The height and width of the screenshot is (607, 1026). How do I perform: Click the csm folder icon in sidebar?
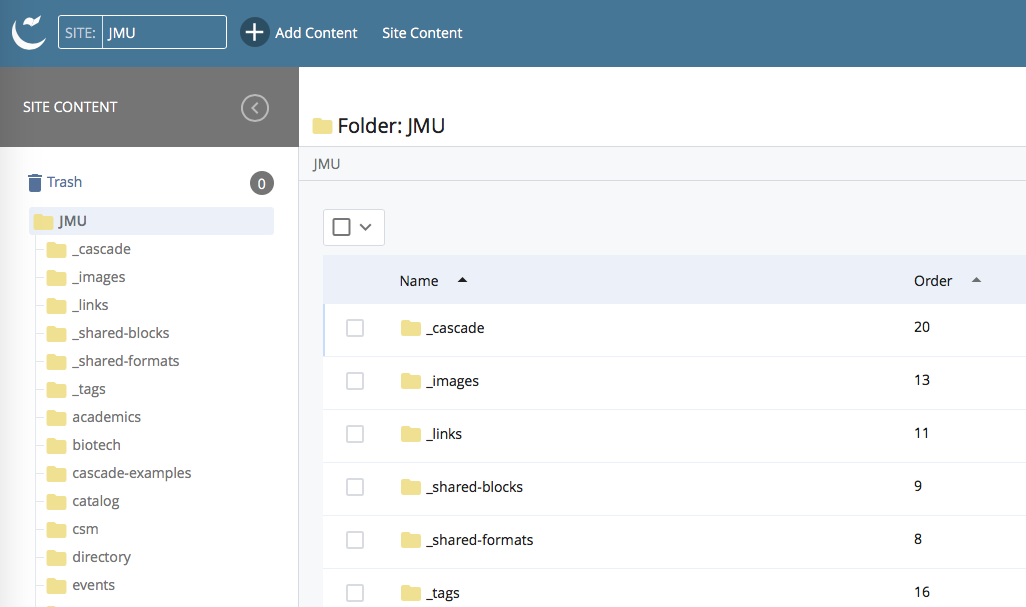point(56,529)
